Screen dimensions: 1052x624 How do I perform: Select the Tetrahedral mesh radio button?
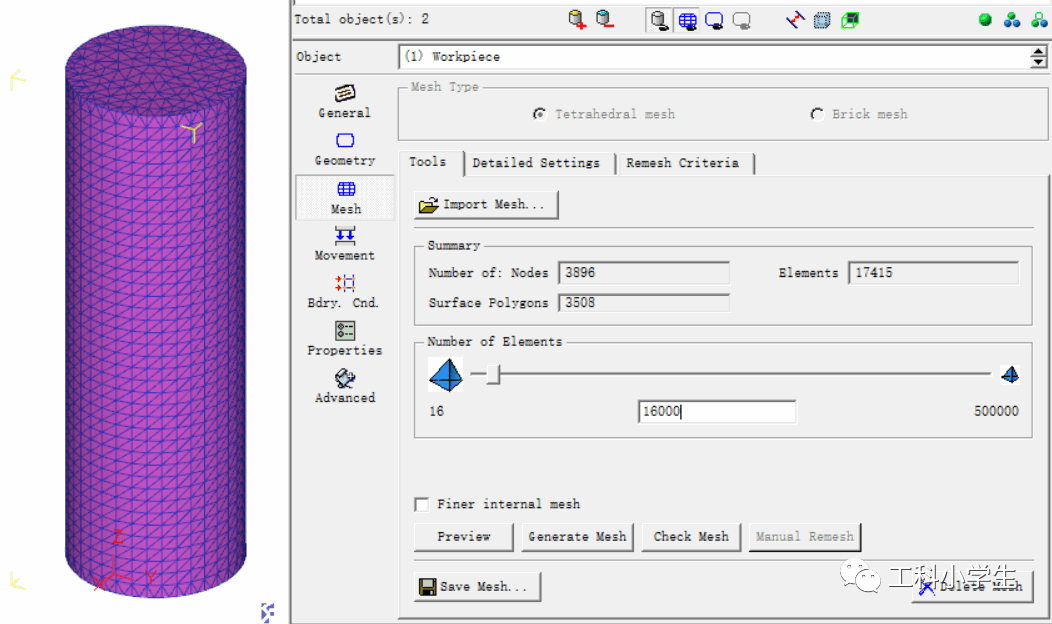coord(539,114)
